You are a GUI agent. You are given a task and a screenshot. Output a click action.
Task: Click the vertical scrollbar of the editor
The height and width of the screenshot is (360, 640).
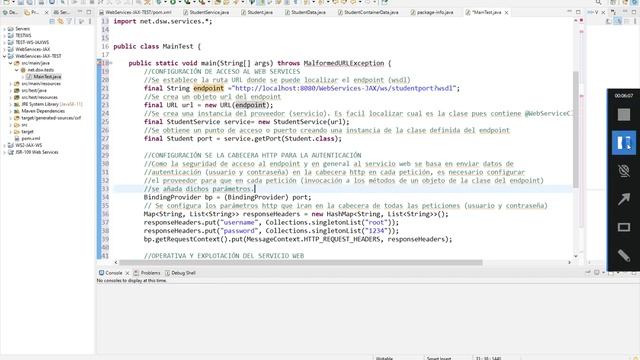[x=576, y=129]
